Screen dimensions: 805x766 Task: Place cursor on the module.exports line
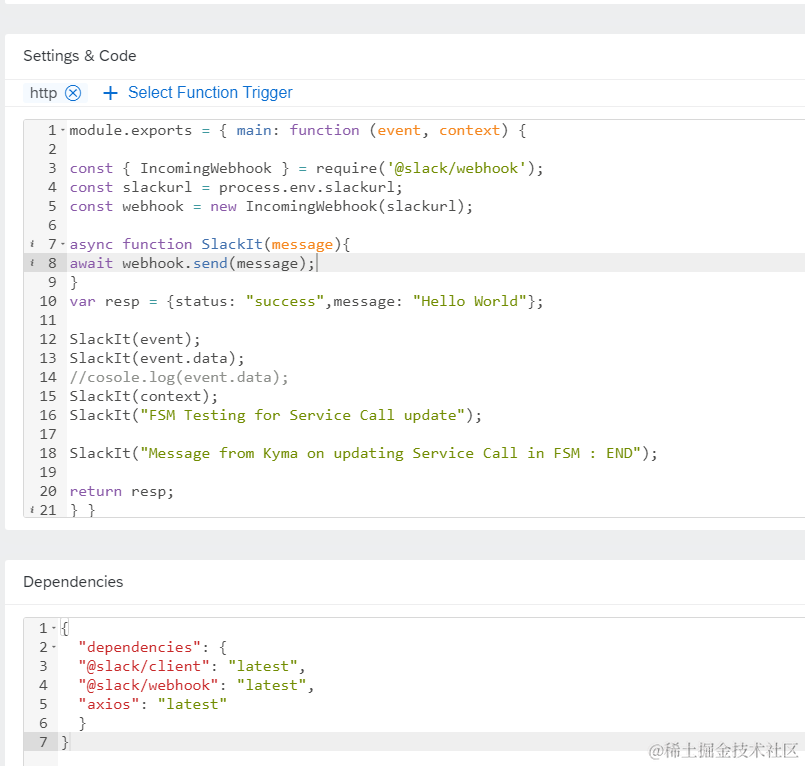298,130
